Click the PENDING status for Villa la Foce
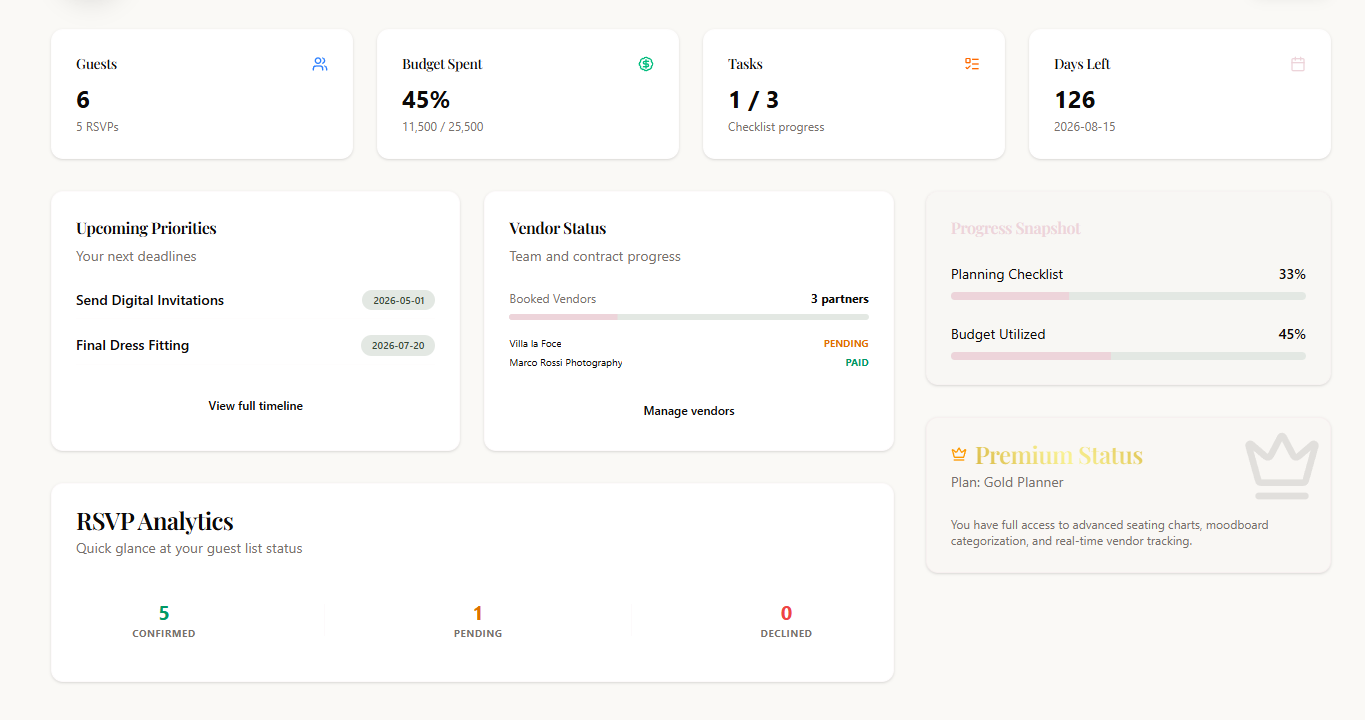 [x=846, y=343]
